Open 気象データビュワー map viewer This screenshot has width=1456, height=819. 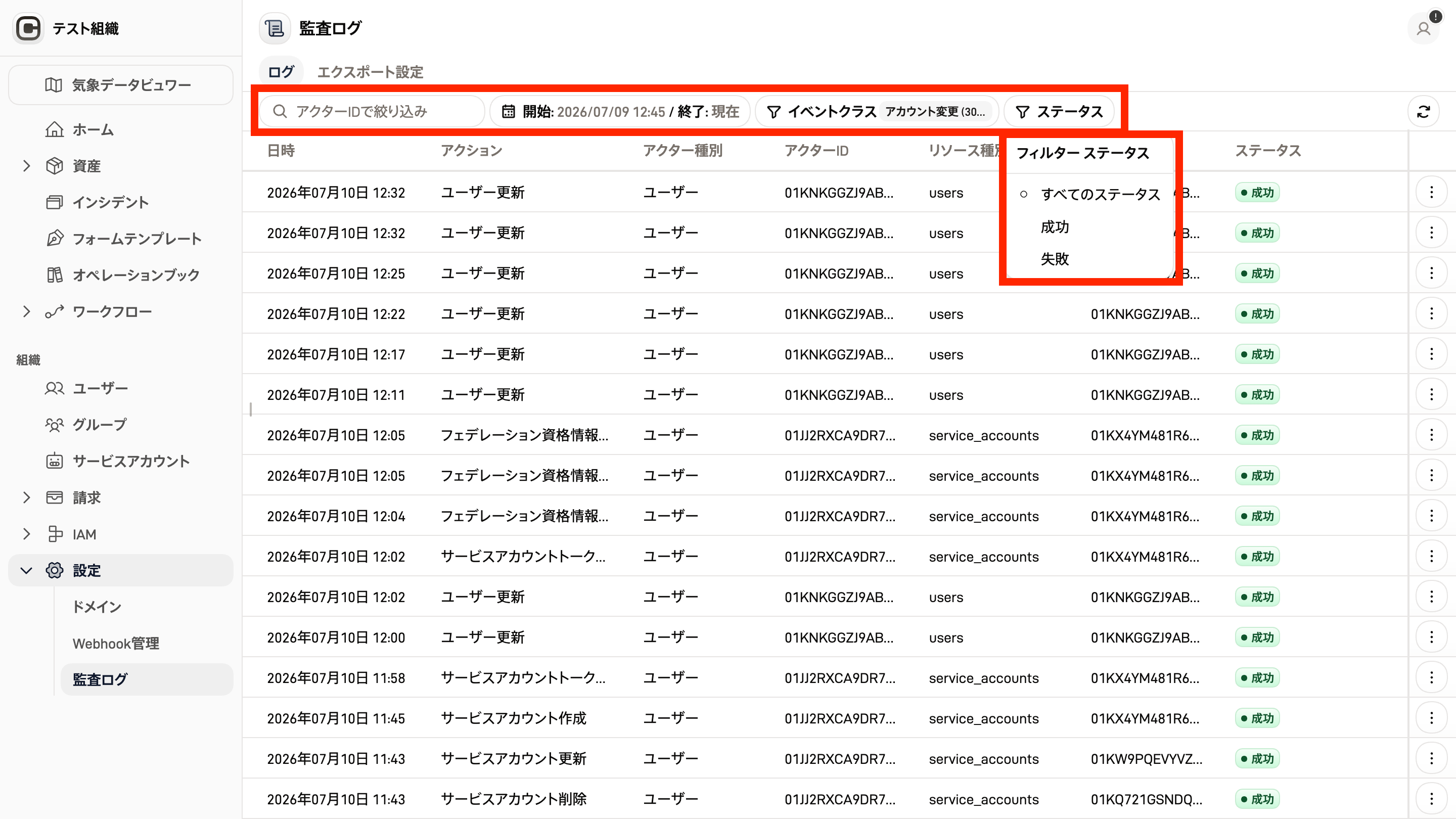[121, 85]
